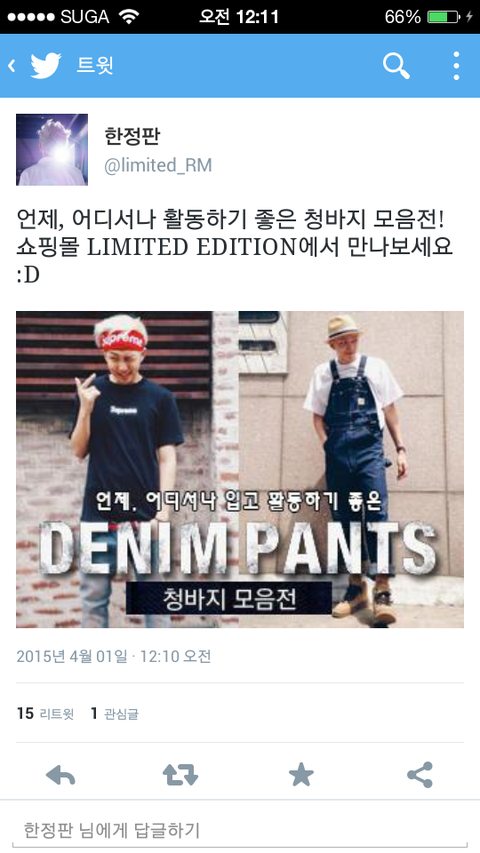Screen dimensions: 480x853
Task: View the 15 리트윗 list
Action: pos(45,713)
